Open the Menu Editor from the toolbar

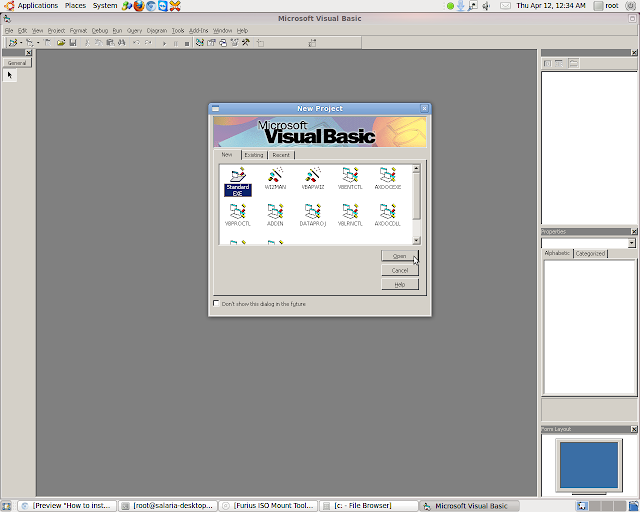coord(47,42)
